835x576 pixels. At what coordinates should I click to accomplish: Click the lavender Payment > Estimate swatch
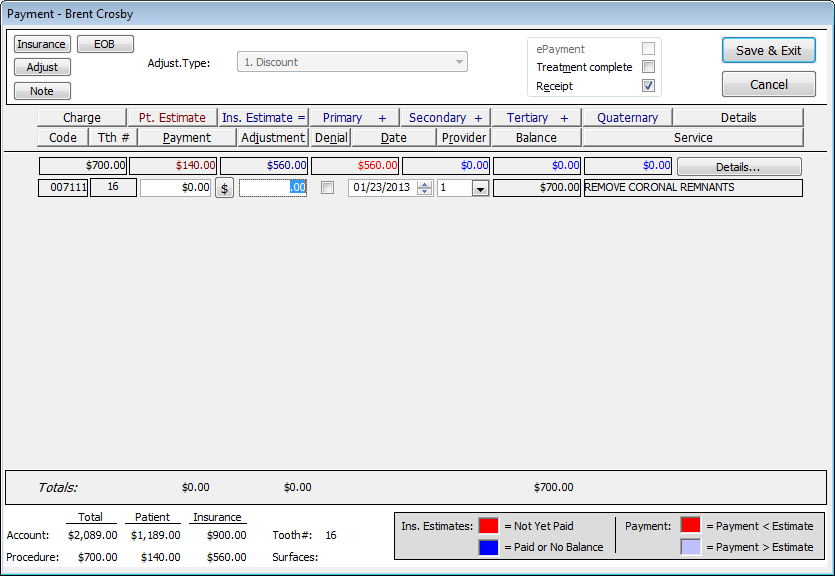[691, 547]
